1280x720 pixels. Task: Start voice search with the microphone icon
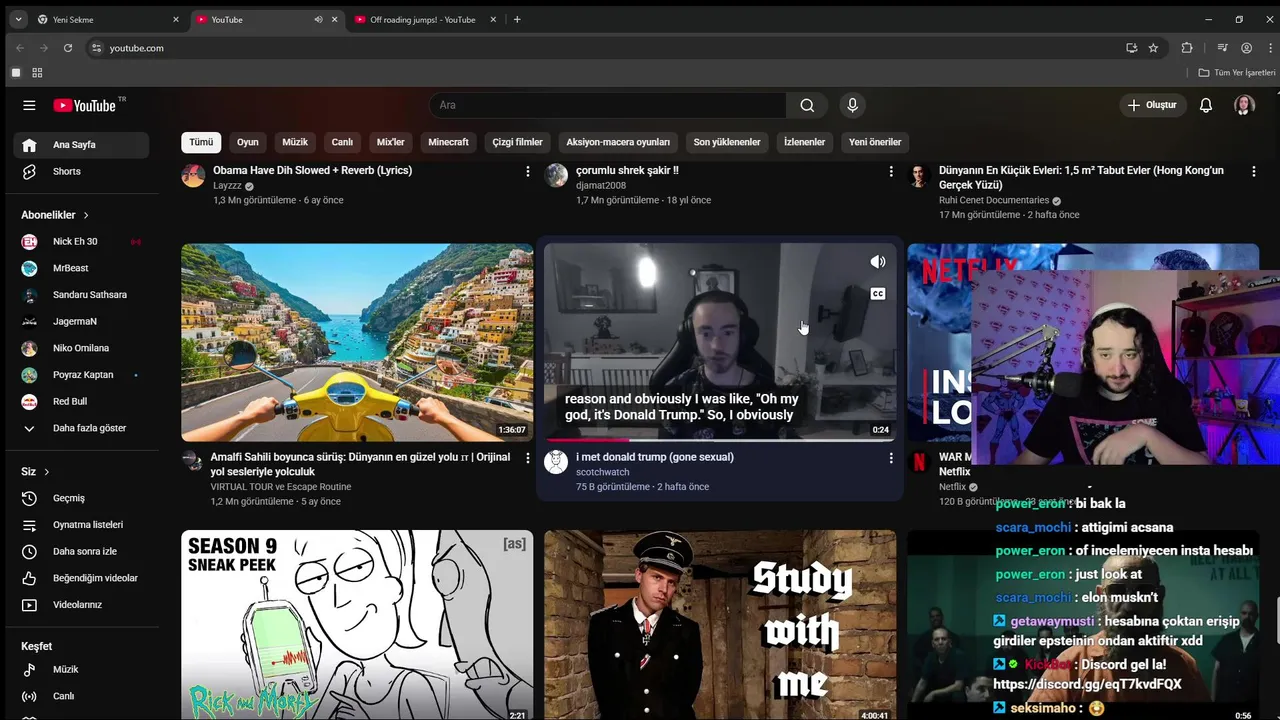click(x=852, y=105)
